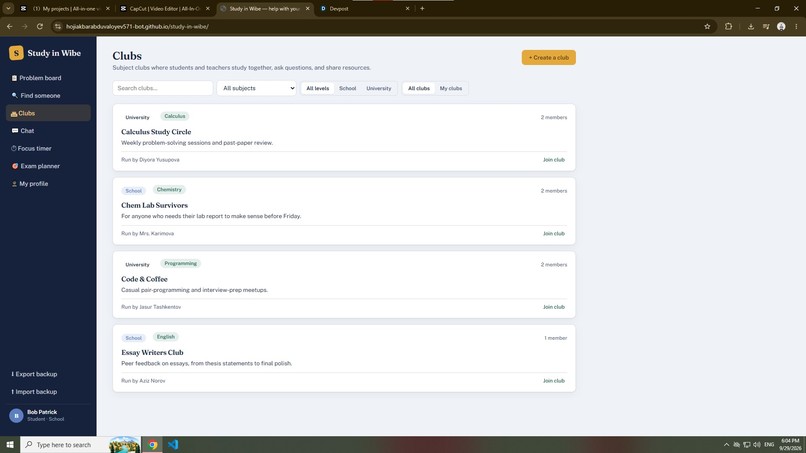Open browser extensions puzzle icon
806x453 pixels.
728,27
